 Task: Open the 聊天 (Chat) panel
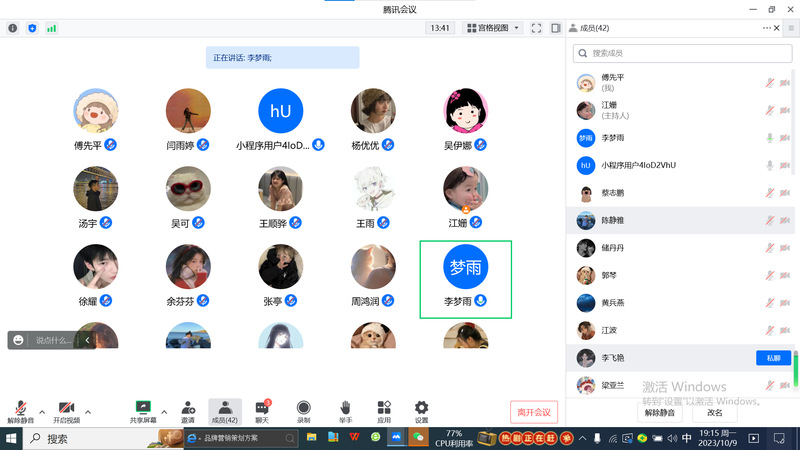[x=262, y=409]
